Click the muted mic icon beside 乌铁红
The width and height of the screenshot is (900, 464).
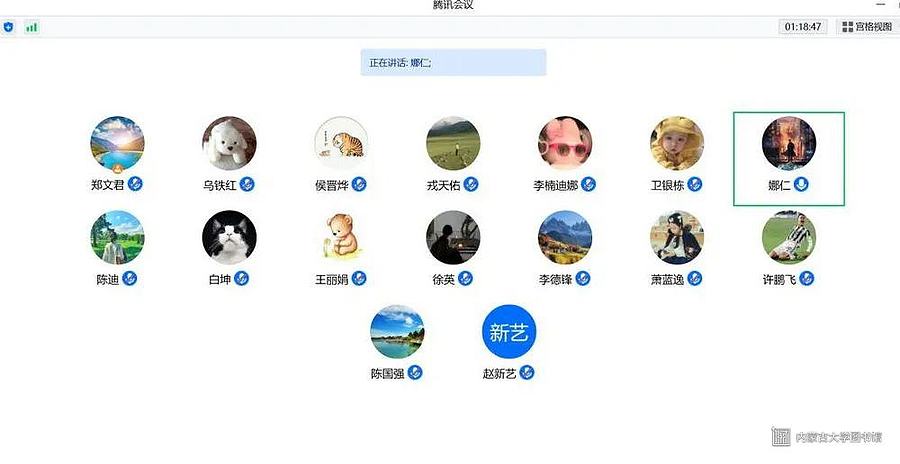tap(247, 184)
